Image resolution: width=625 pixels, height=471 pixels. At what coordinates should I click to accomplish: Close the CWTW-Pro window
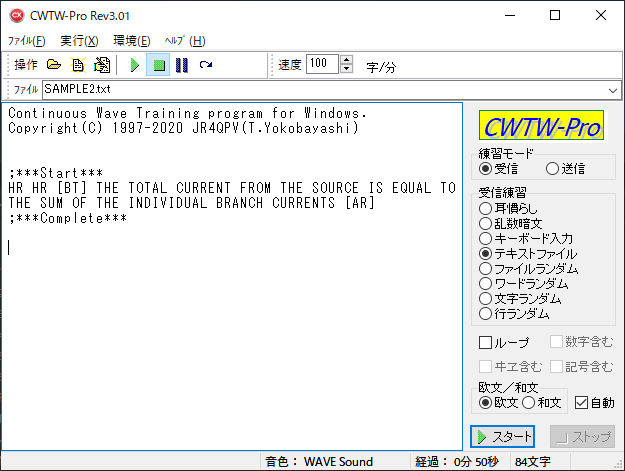pyautogui.click(x=601, y=16)
